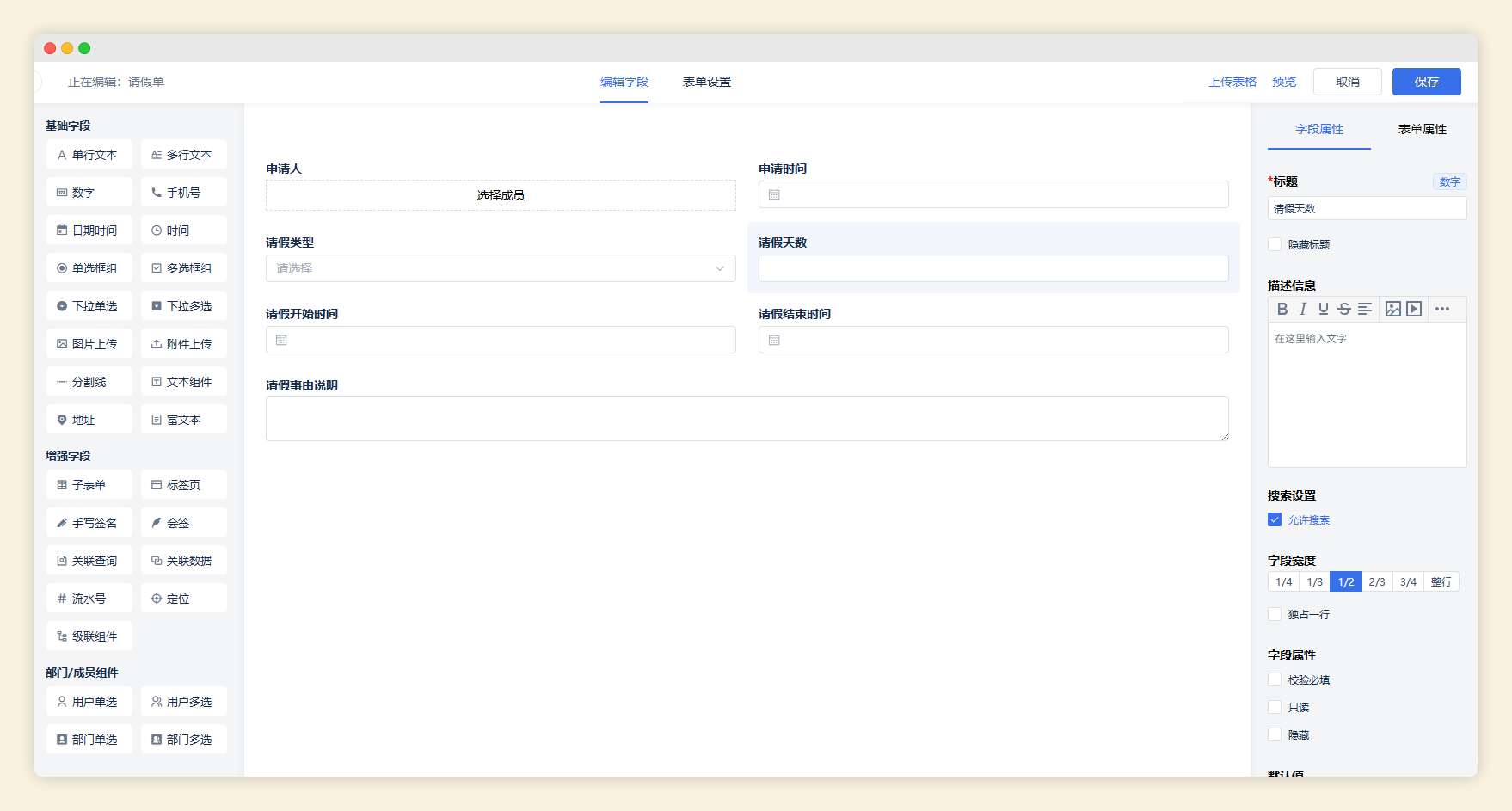Add a 单行文本 field
The width and height of the screenshot is (1512, 811).
89,155
